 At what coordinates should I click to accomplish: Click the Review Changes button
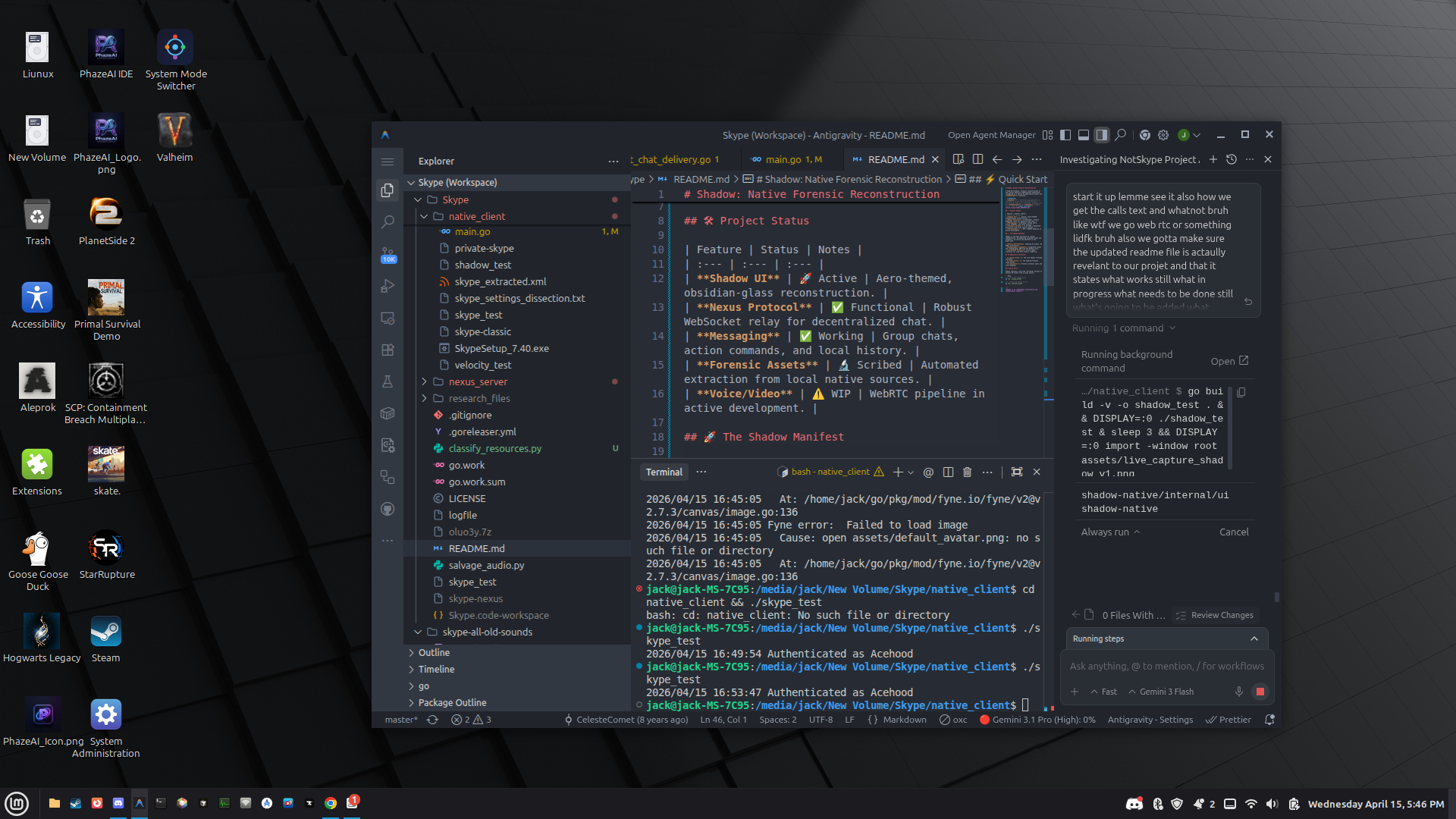[x=1215, y=615]
